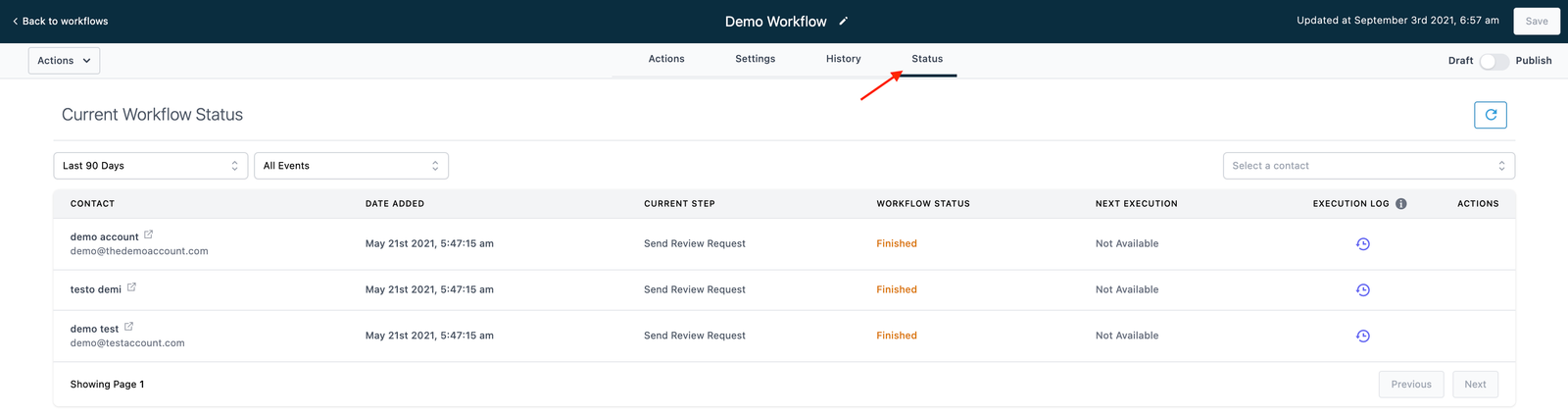Screen dimensions: 1568x415
Task: Click the refresh icon for workflow status
Action: coord(1490,115)
